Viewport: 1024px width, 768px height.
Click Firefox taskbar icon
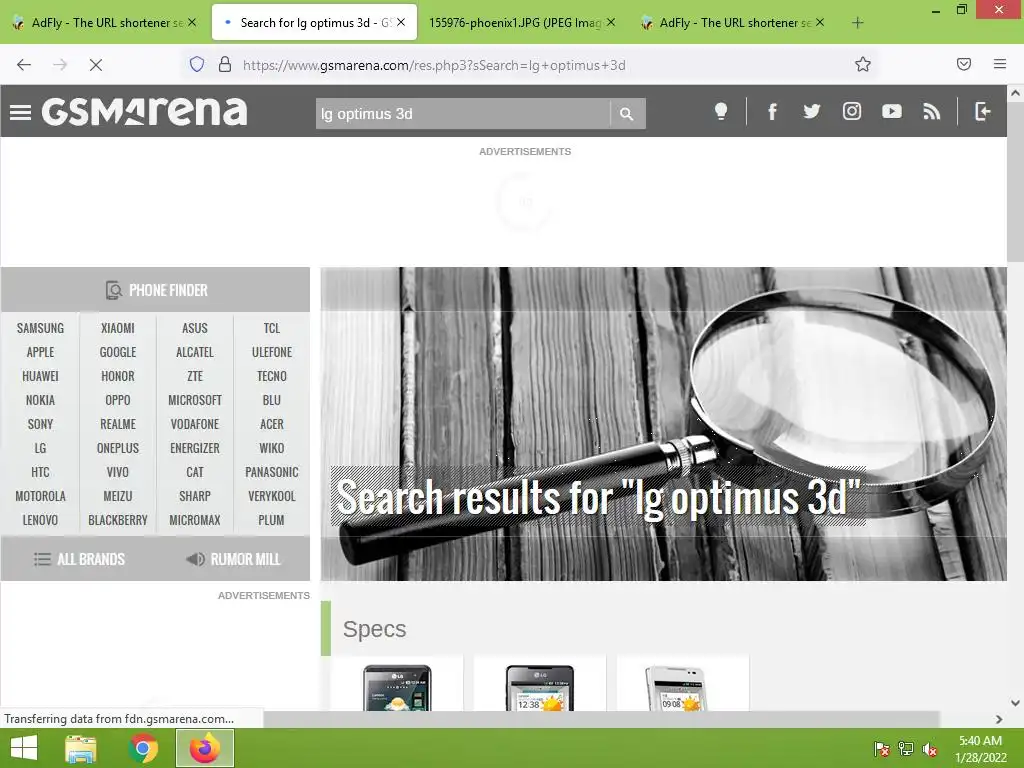[205, 748]
